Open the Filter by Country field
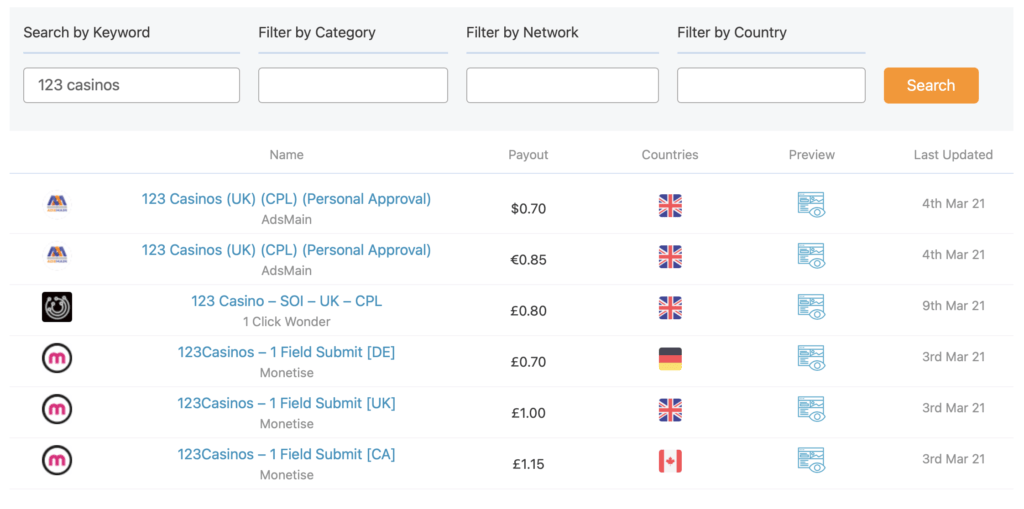1024x509 pixels. coord(770,85)
